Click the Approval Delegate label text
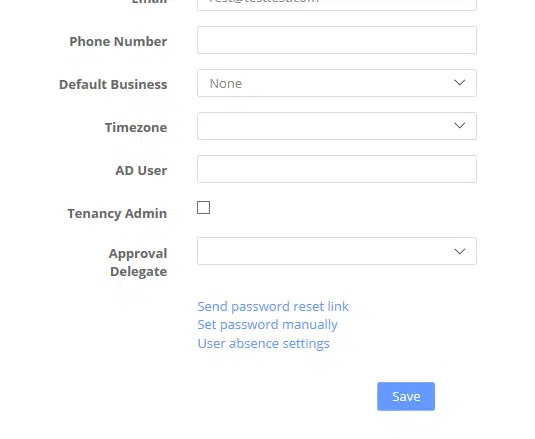The height and width of the screenshot is (439, 535). point(138,263)
